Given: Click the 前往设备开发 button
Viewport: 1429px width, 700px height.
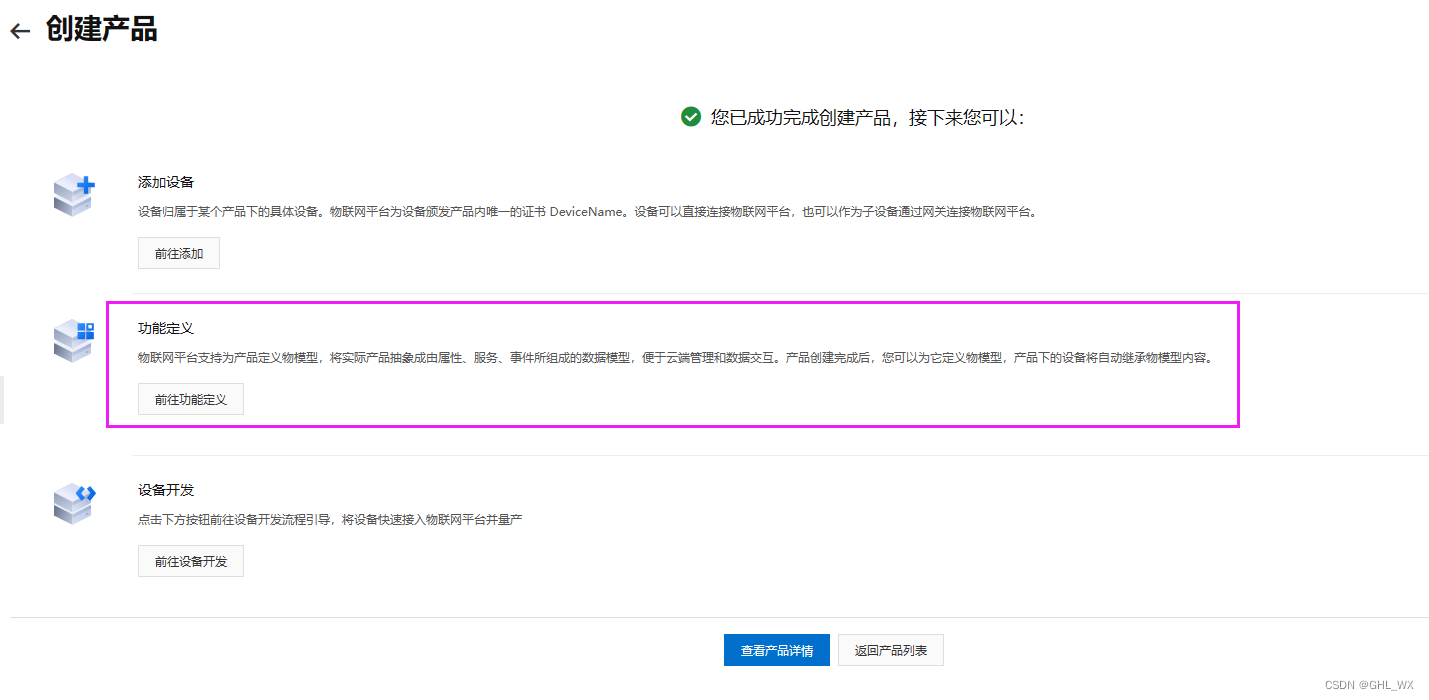Looking at the screenshot, I should [x=190, y=561].
